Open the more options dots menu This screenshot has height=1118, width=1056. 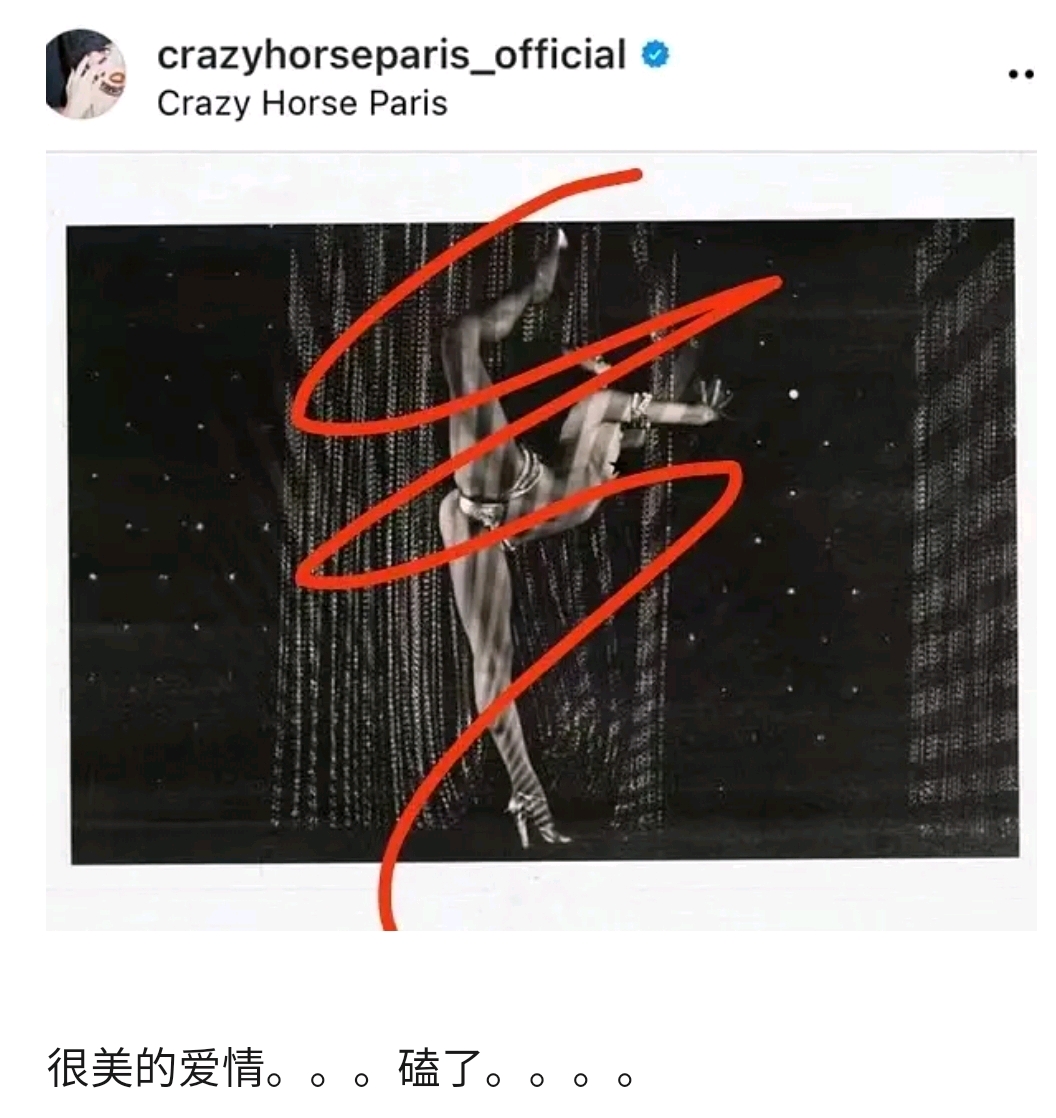1021,74
